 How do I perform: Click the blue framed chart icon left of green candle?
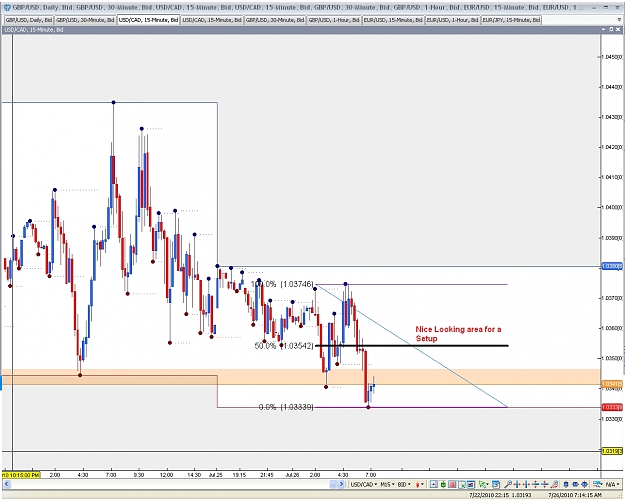click(434, 484)
